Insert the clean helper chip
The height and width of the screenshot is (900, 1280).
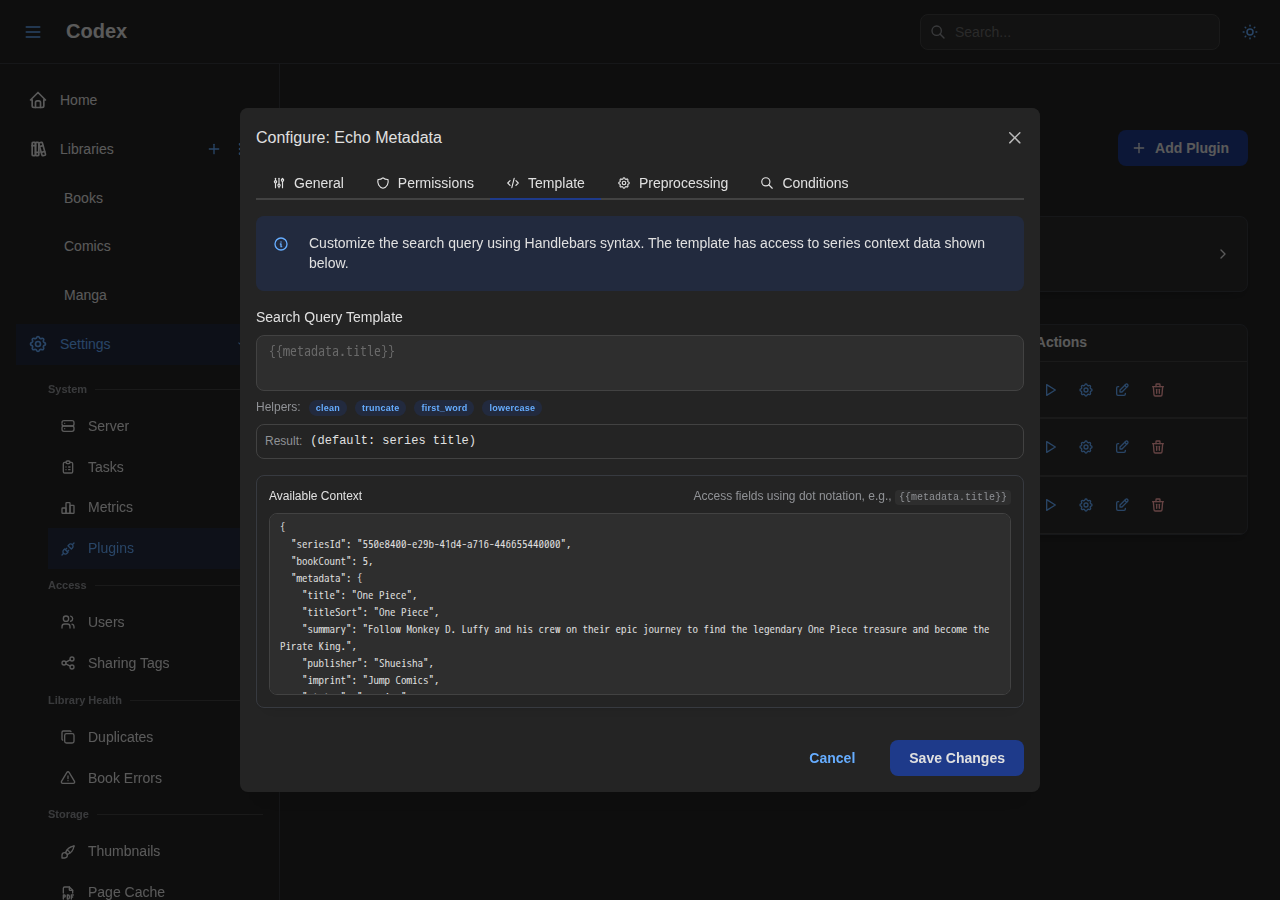point(327,407)
